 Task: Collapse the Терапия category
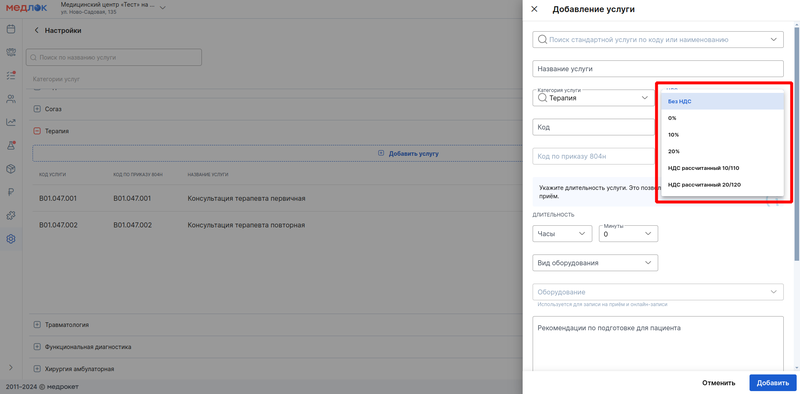point(37,131)
